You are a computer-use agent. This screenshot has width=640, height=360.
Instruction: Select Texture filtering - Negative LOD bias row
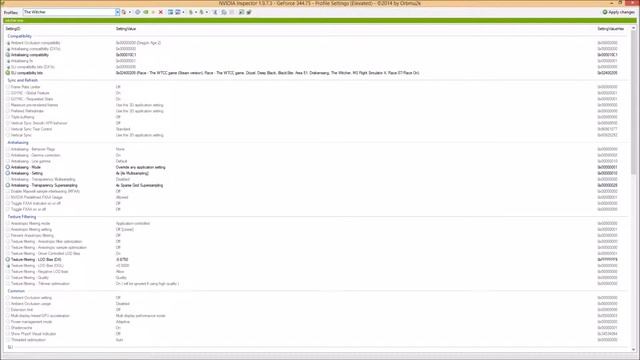tap(316, 271)
